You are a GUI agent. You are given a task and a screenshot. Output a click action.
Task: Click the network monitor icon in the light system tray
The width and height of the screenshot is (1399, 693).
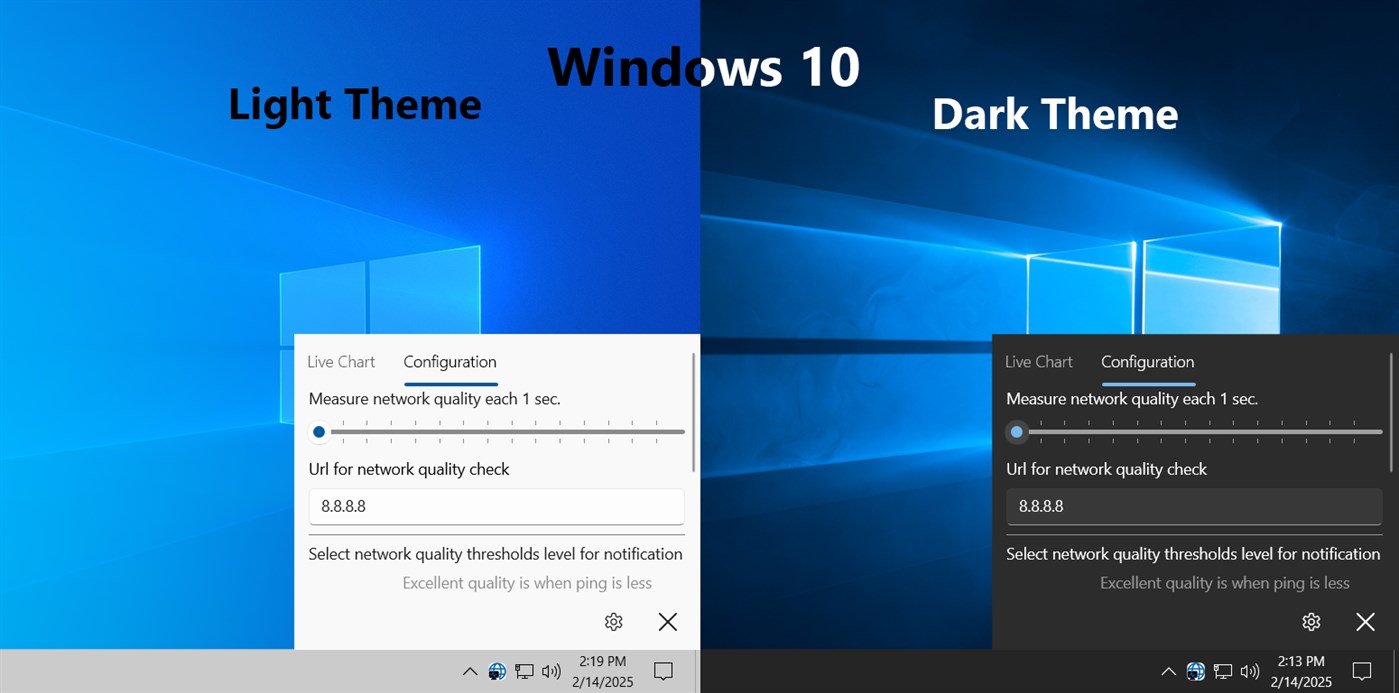(x=523, y=671)
